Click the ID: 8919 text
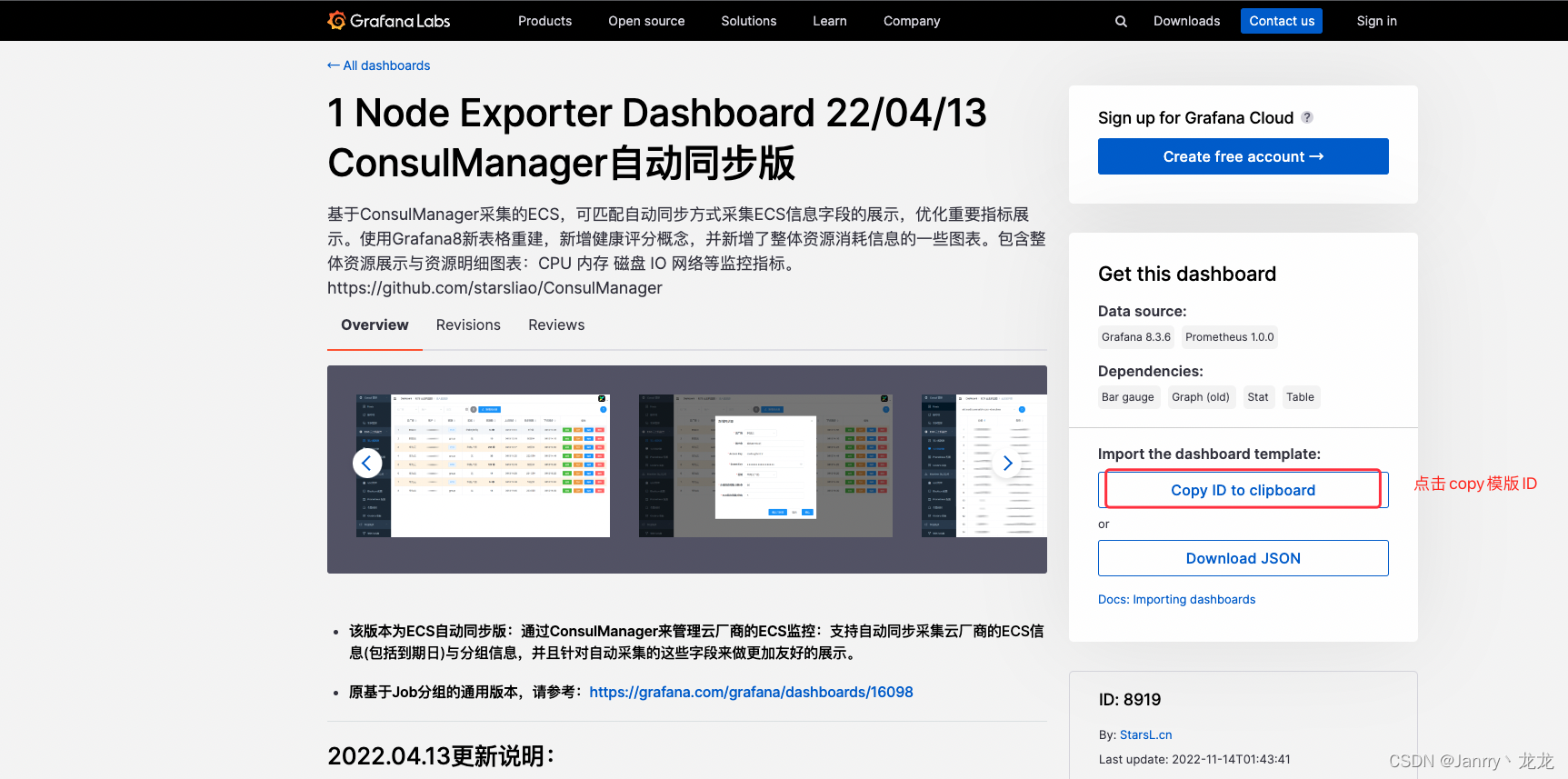The height and width of the screenshot is (779, 1568). pos(1130,700)
